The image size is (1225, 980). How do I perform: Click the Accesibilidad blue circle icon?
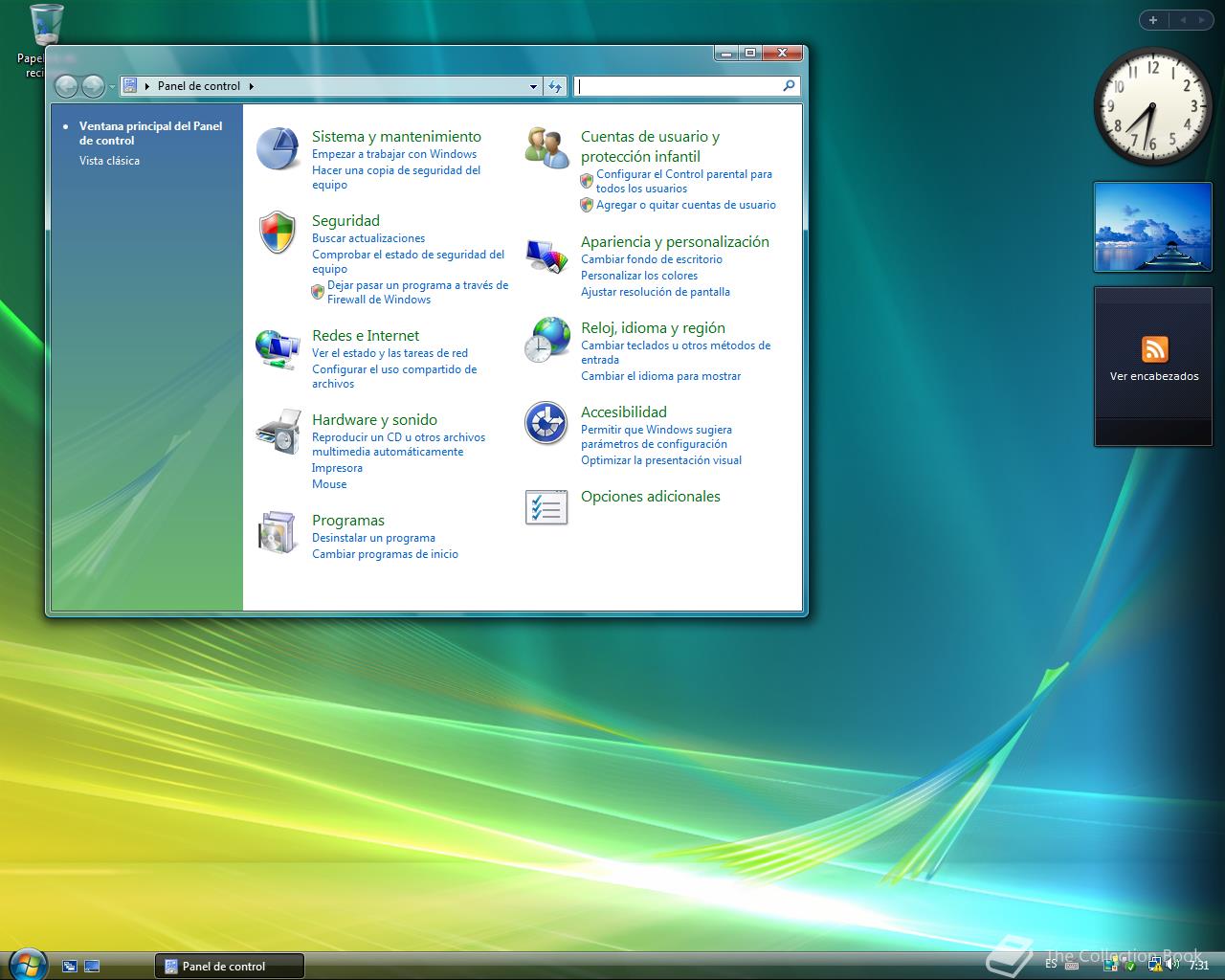(x=546, y=423)
